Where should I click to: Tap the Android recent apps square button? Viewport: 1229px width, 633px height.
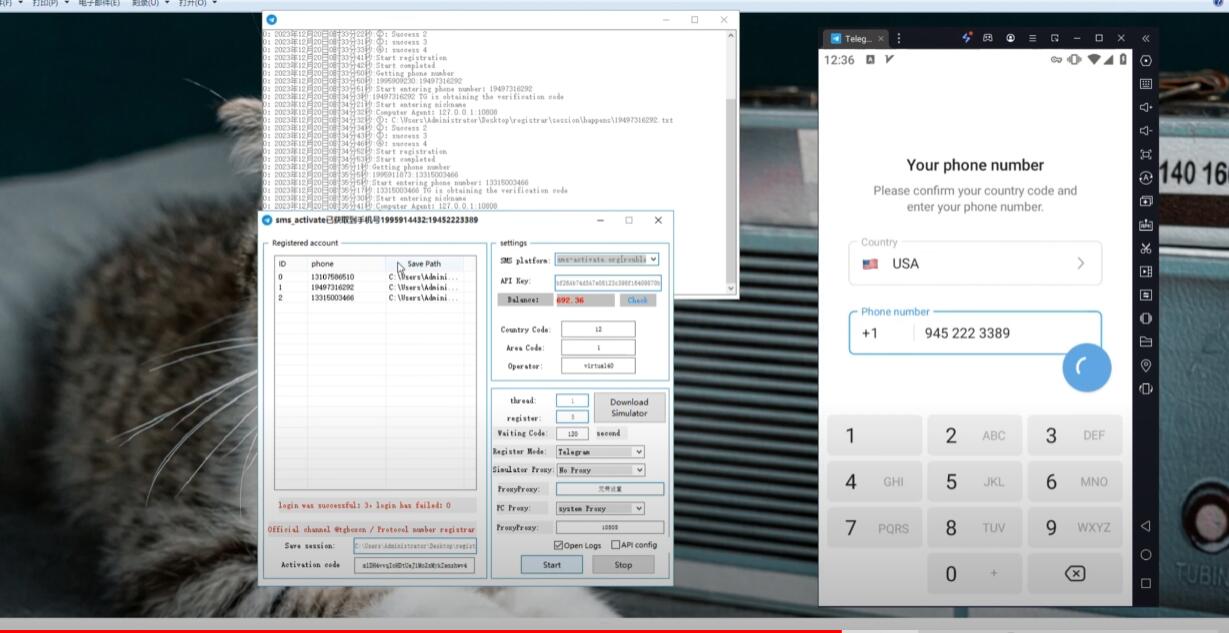[x=1146, y=583]
